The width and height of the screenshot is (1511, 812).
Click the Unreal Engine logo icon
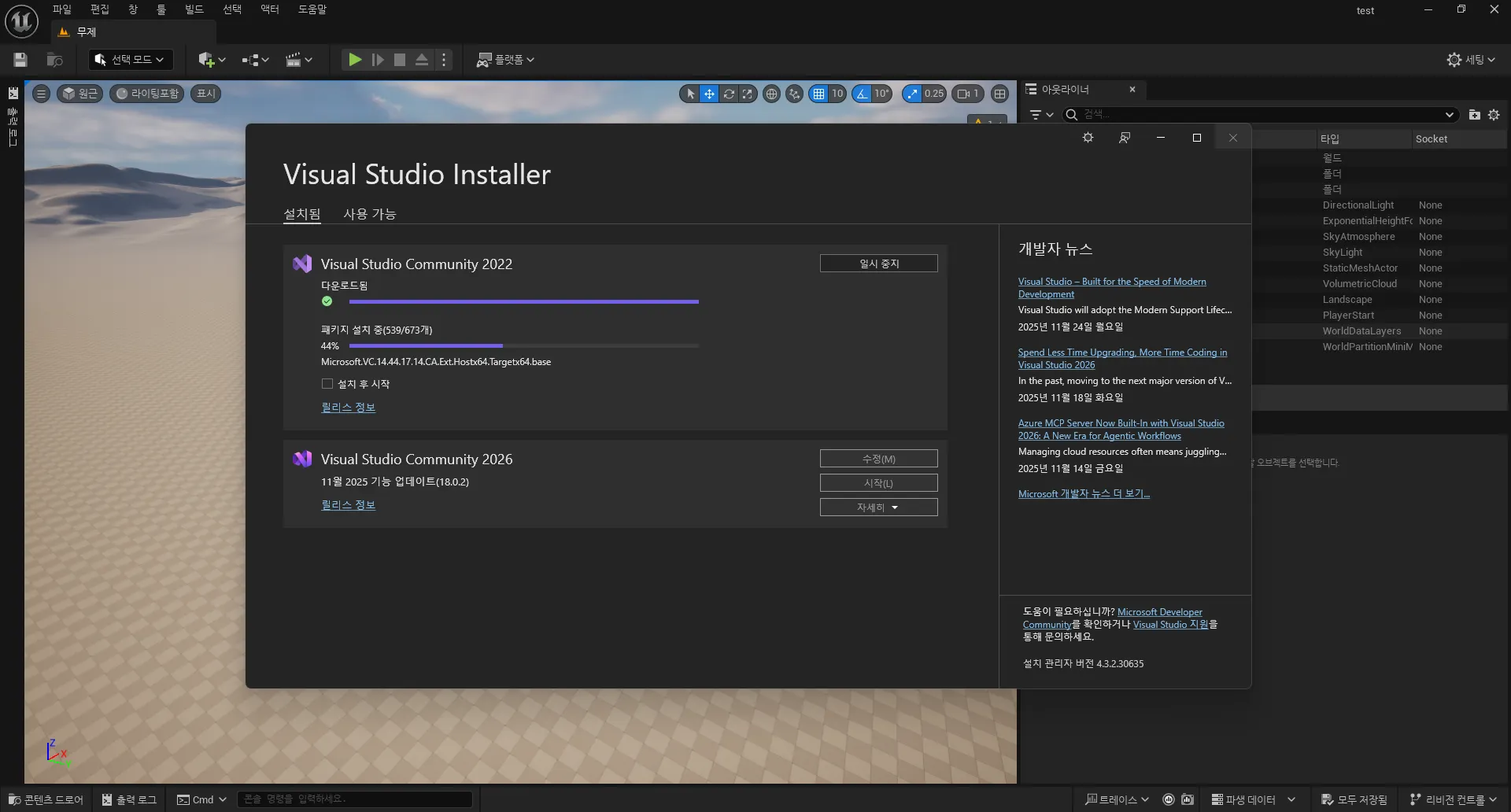[x=21, y=21]
